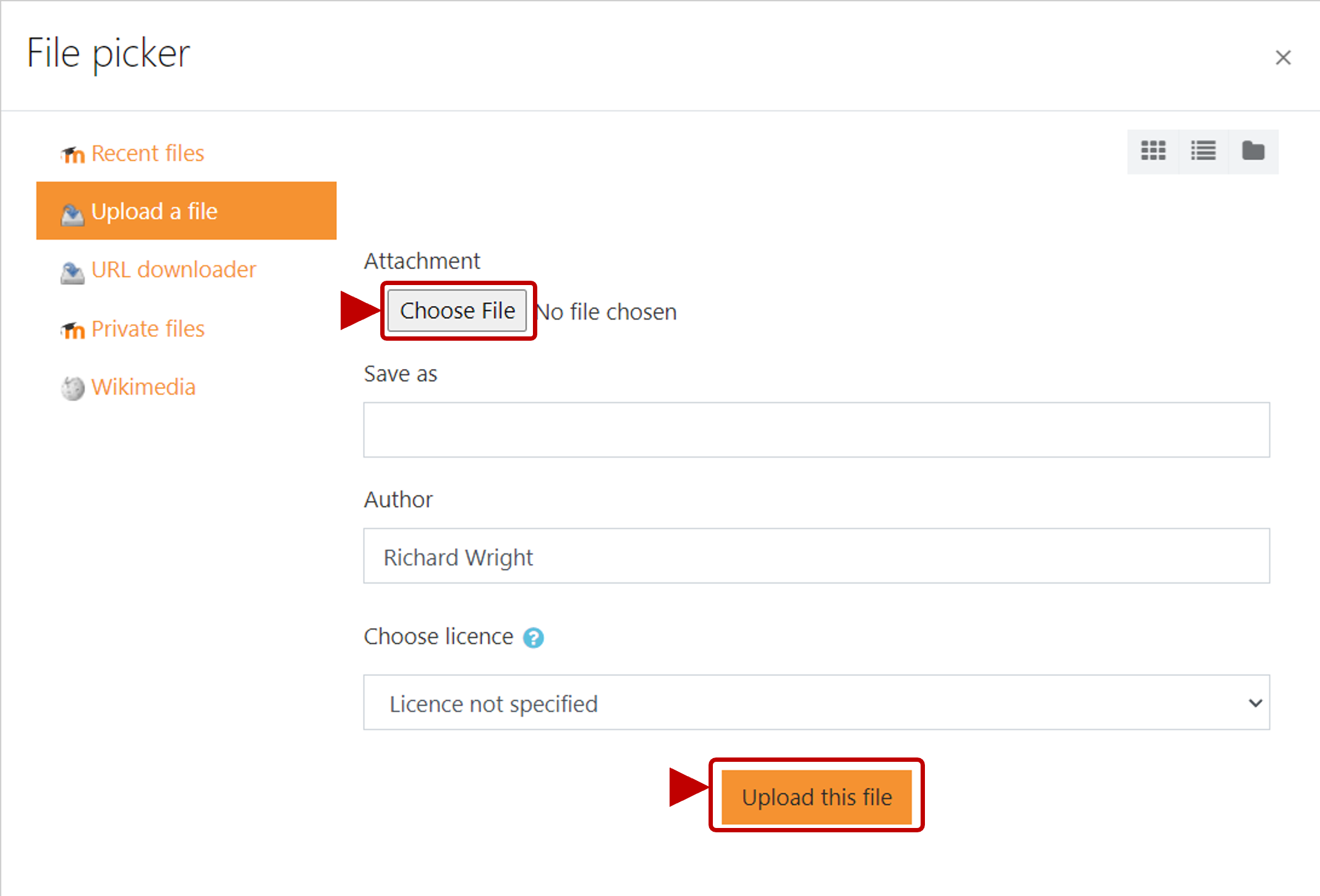Click the Upload a file envelope icon

click(x=72, y=212)
